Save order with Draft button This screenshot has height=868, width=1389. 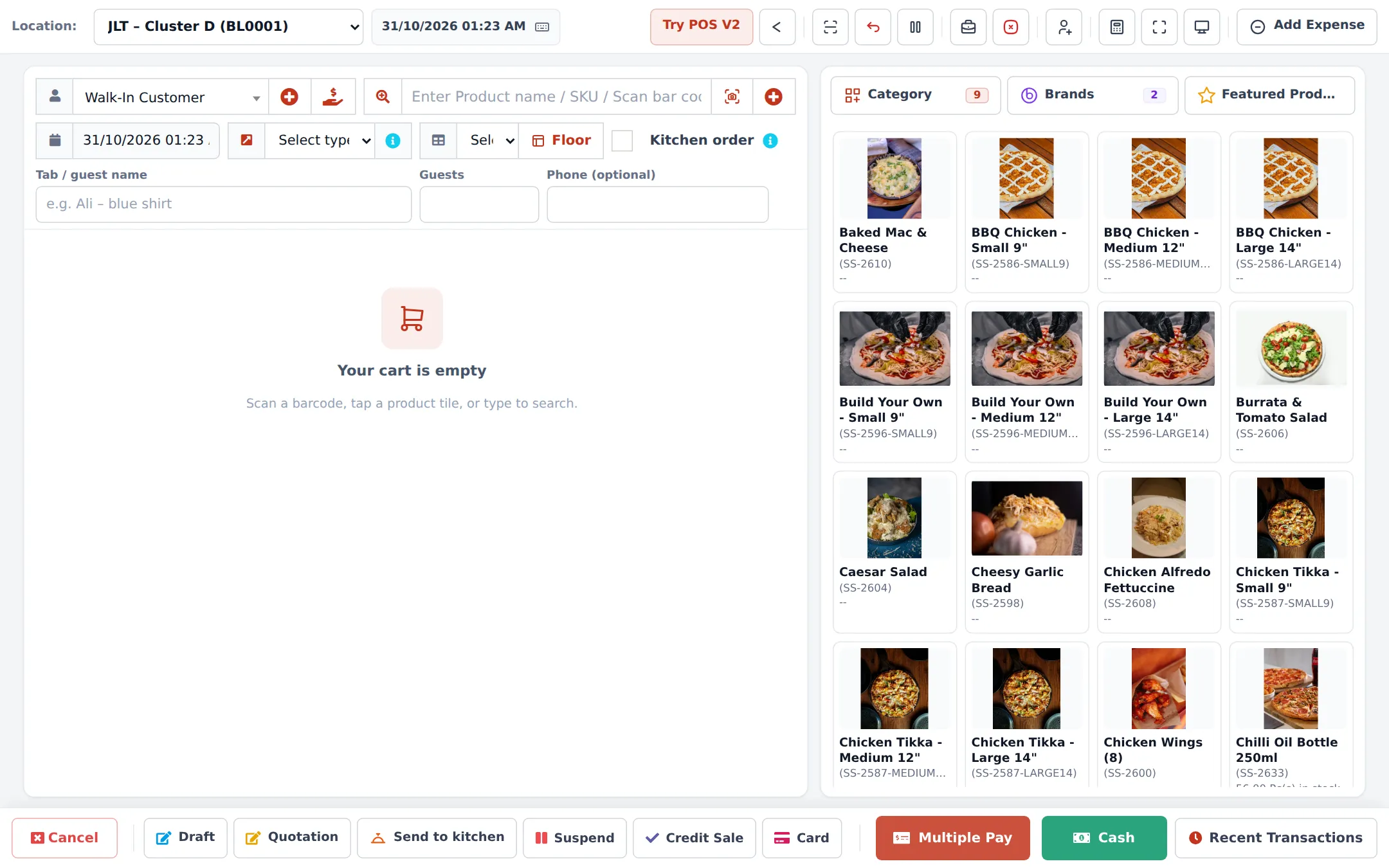click(x=185, y=838)
